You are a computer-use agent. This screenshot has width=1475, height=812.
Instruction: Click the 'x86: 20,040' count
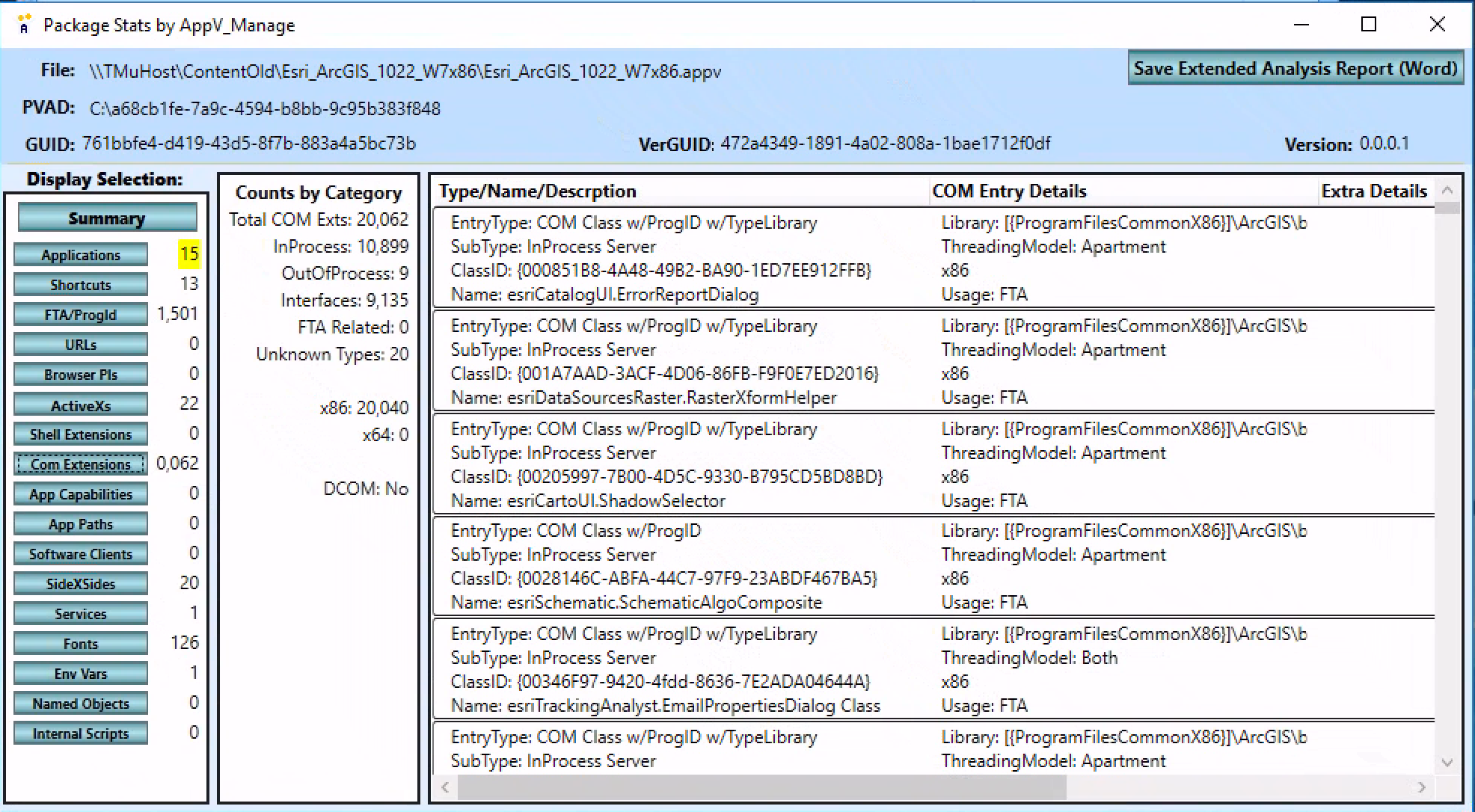tap(364, 408)
